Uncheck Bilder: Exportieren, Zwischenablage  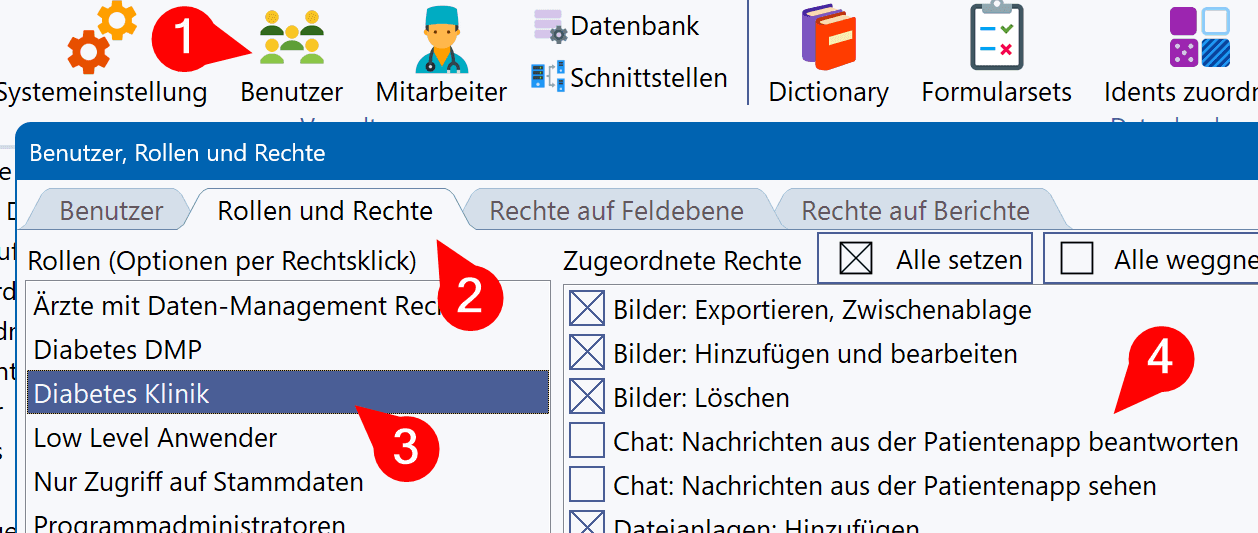tap(587, 310)
